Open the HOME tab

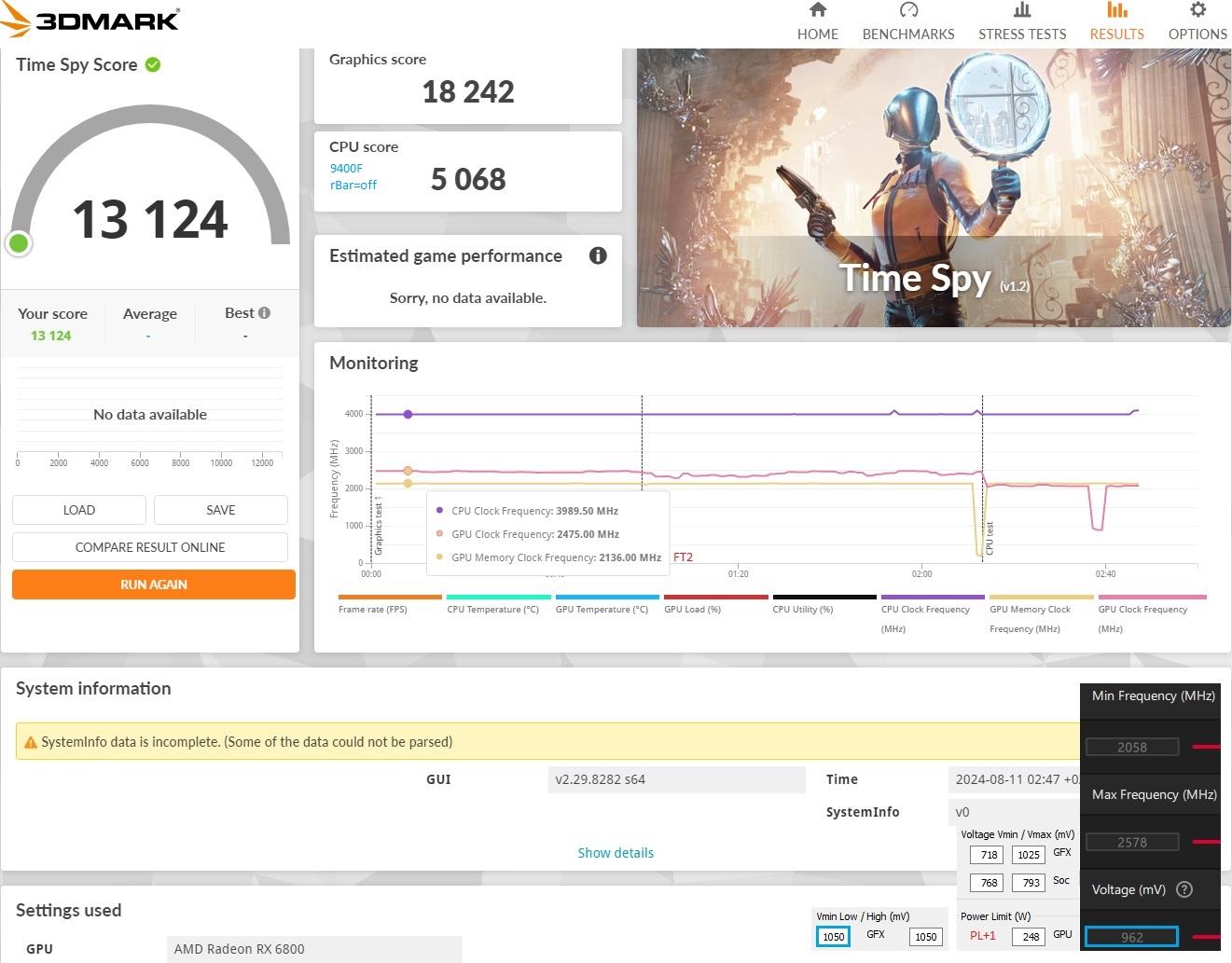[x=817, y=21]
